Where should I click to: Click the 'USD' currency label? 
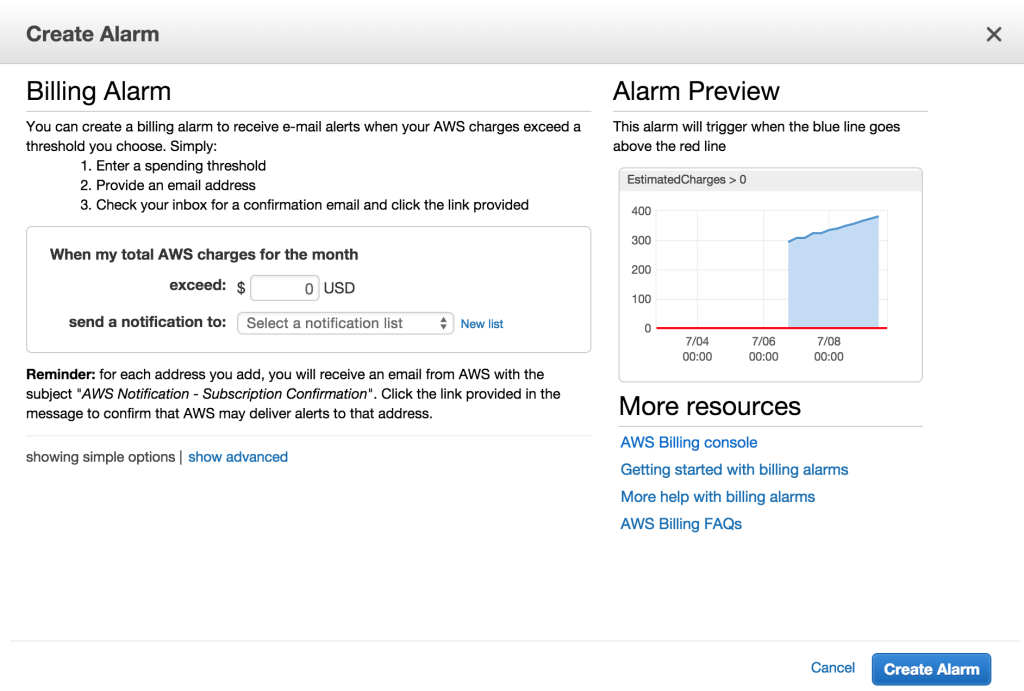340,288
